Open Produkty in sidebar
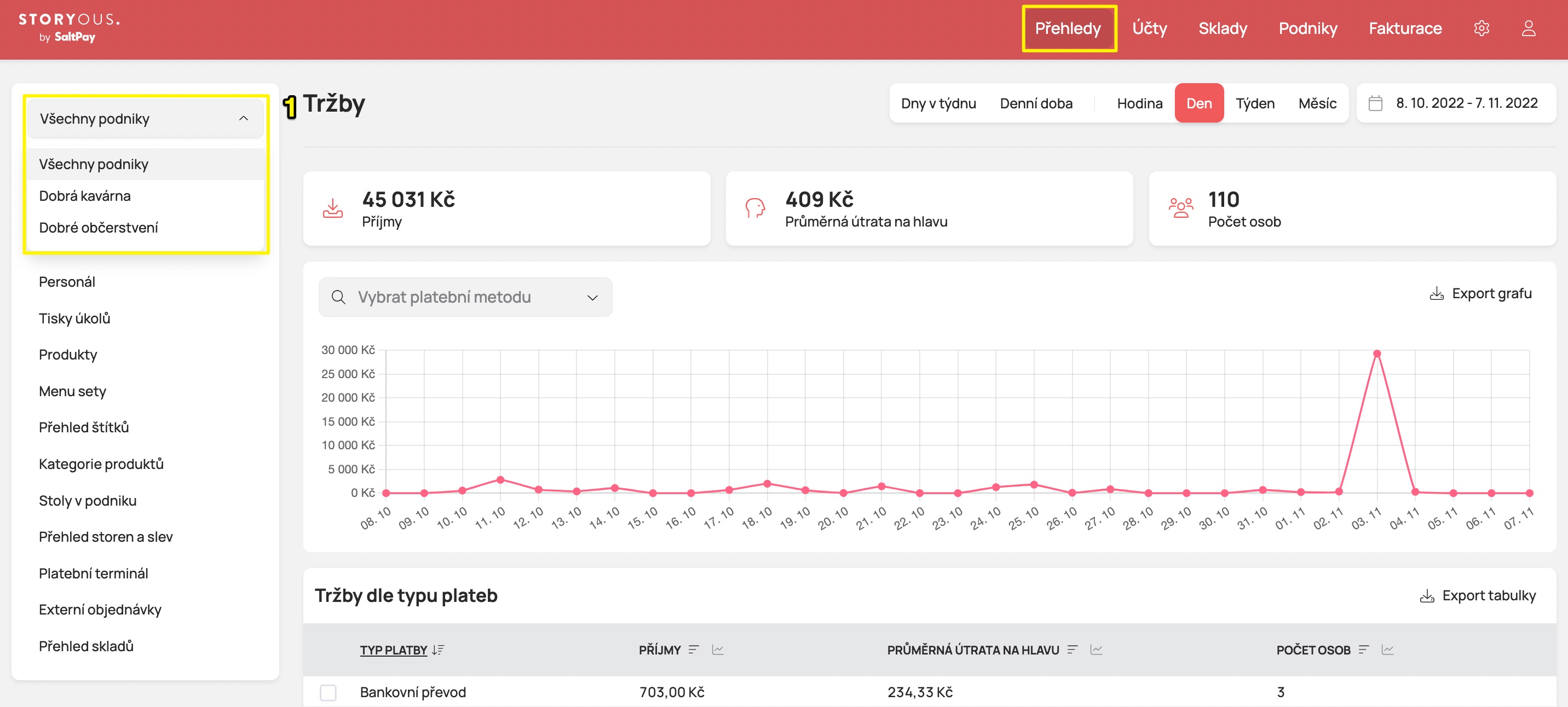The height and width of the screenshot is (707, 1568). click(x=68, y=355)
